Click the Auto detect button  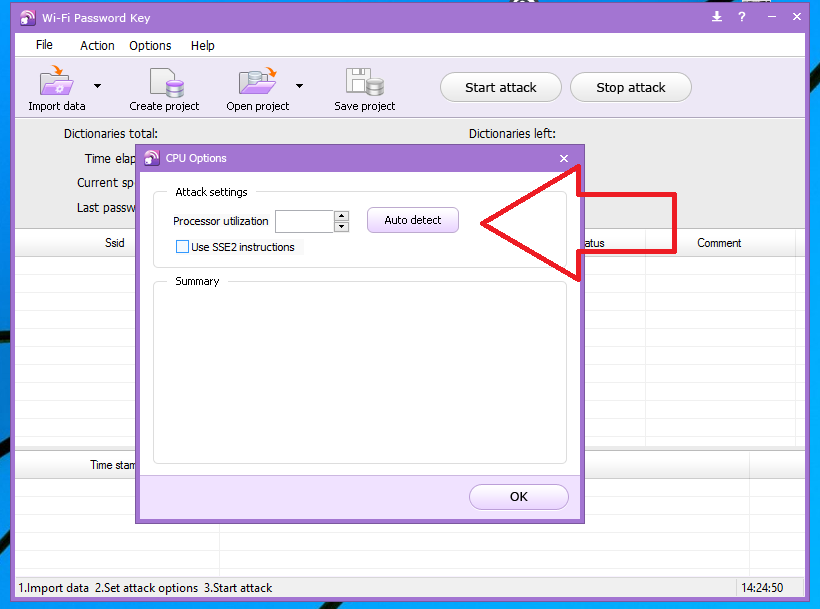[x=413, y=220]
